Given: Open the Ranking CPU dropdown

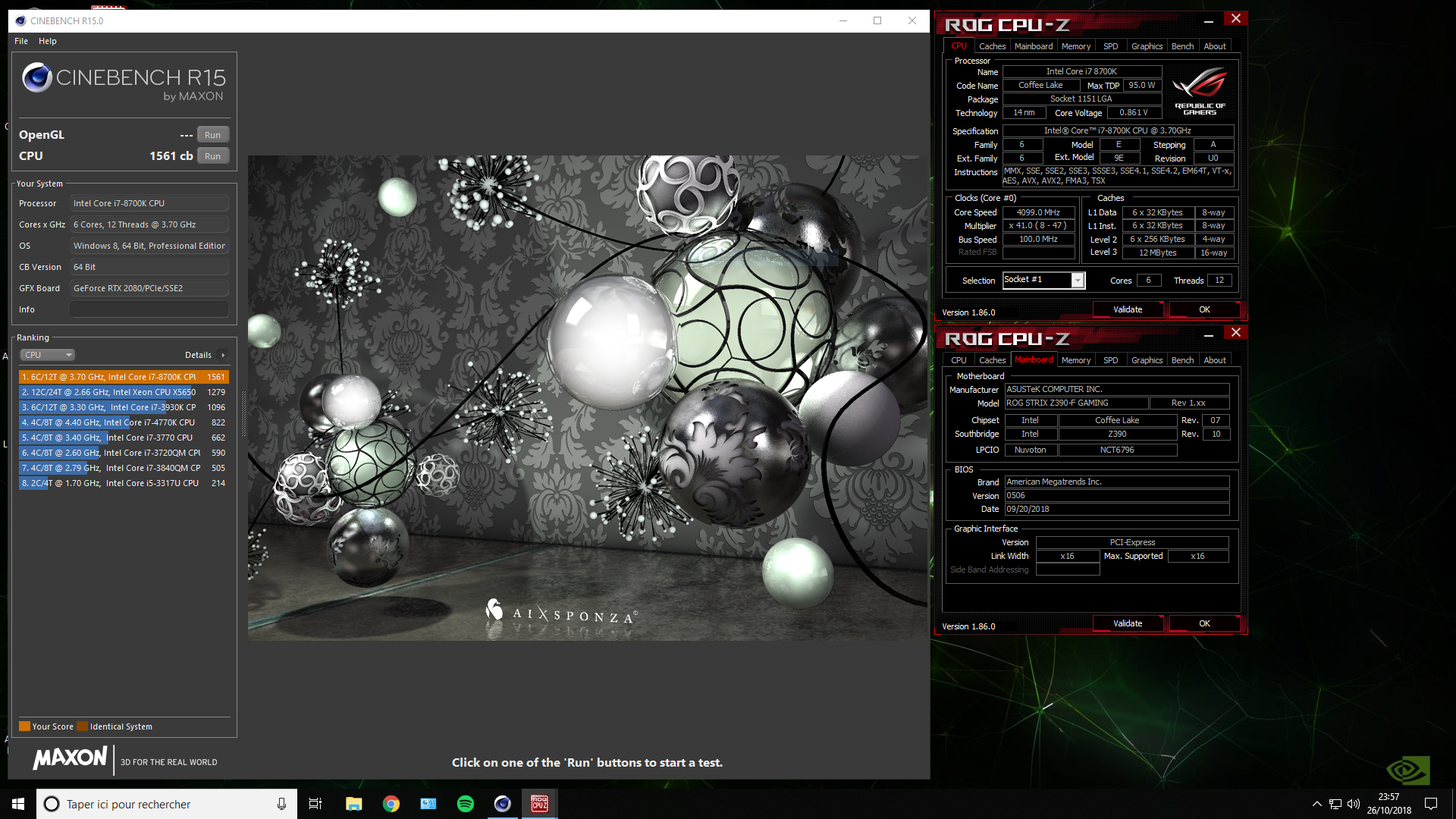Looking at the screenshot, I should click(x=47, y=355).
